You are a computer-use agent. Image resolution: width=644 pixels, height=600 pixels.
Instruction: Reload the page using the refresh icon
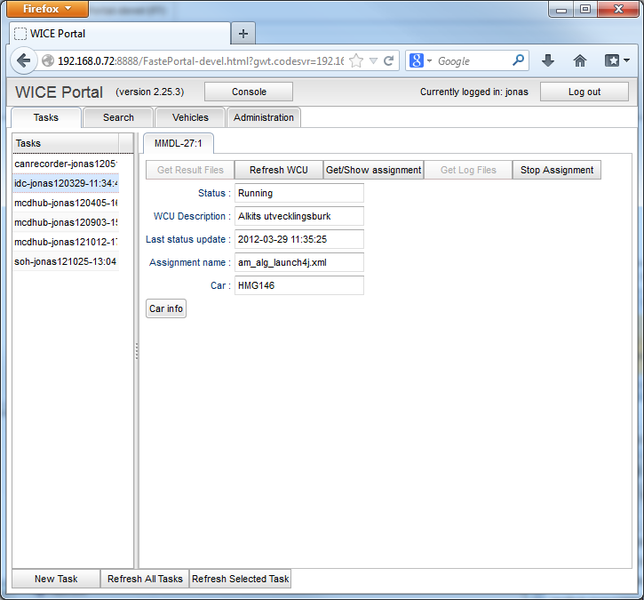pyautogui.click(x=389, y=61)
